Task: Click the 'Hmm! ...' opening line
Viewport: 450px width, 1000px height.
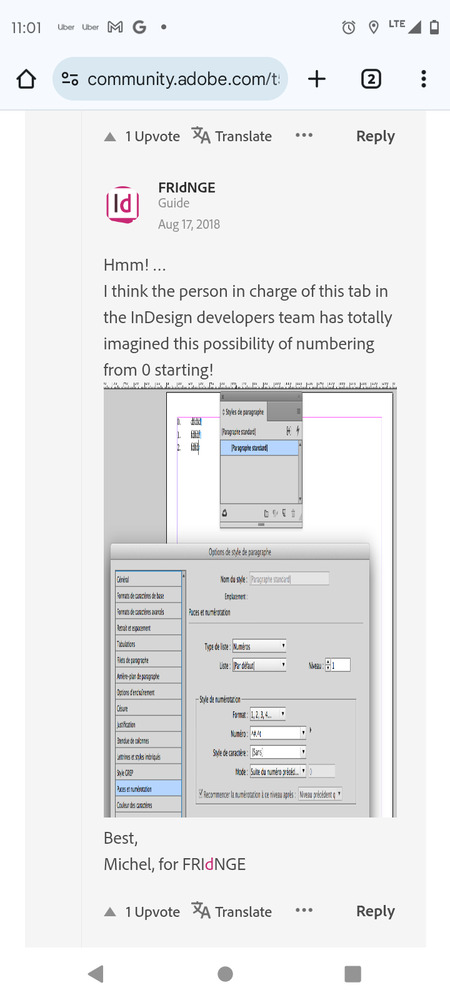Action: pyautogui.click(x=134, y=265)
